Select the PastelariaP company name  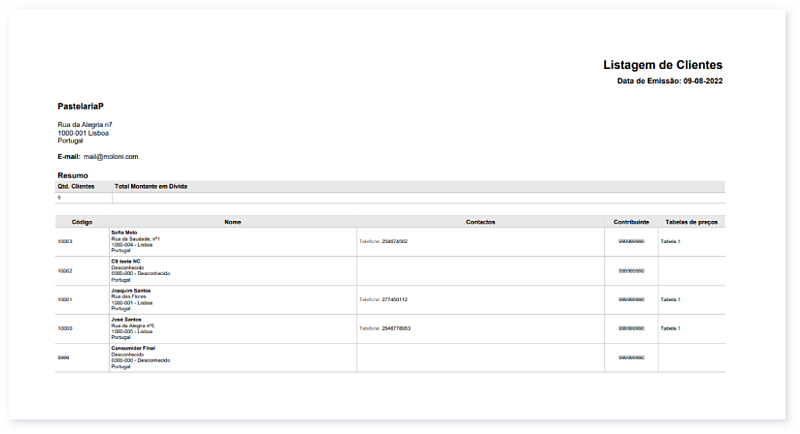81,106
